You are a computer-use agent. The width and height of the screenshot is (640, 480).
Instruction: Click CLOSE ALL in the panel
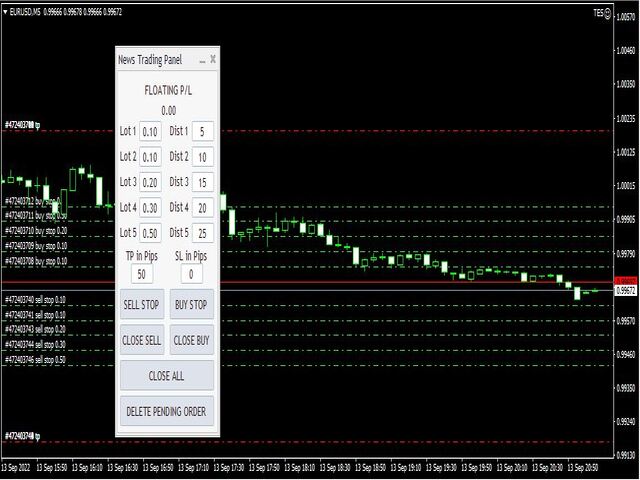(x=167, y=375)
